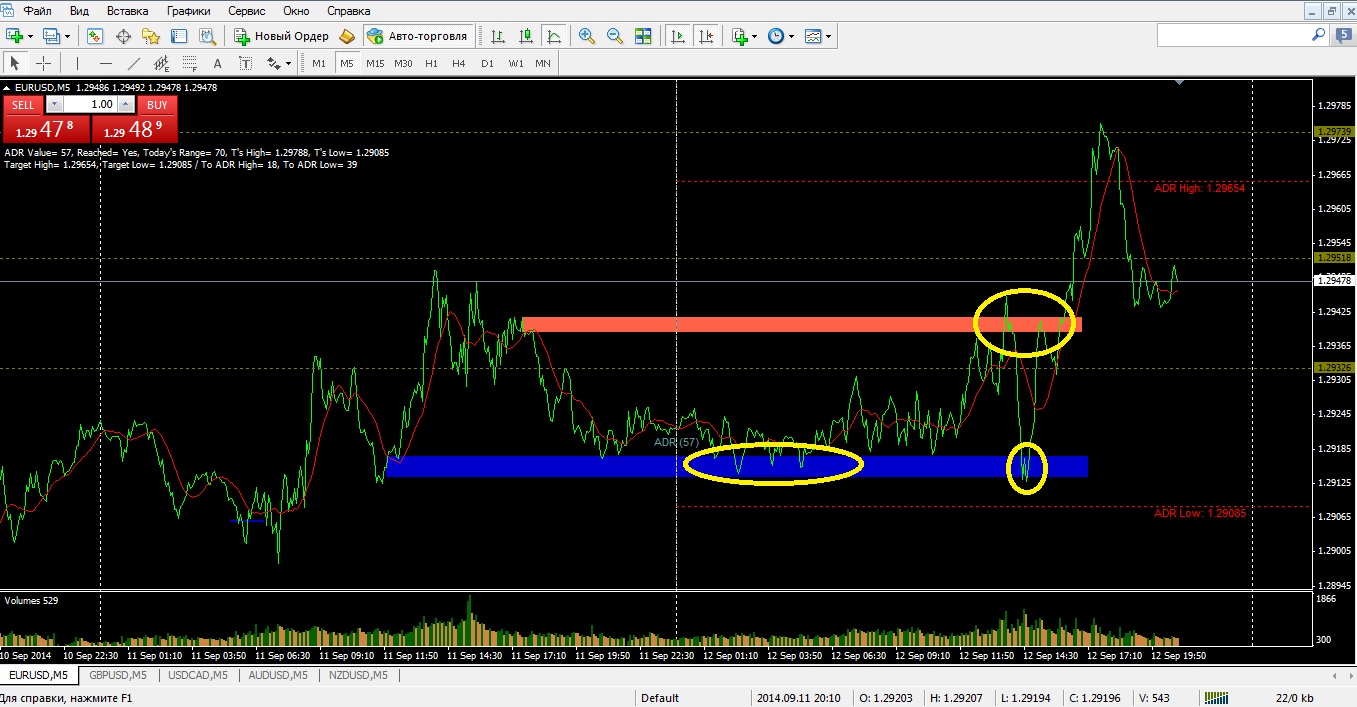Select the Trendline tool

(134, 63)
